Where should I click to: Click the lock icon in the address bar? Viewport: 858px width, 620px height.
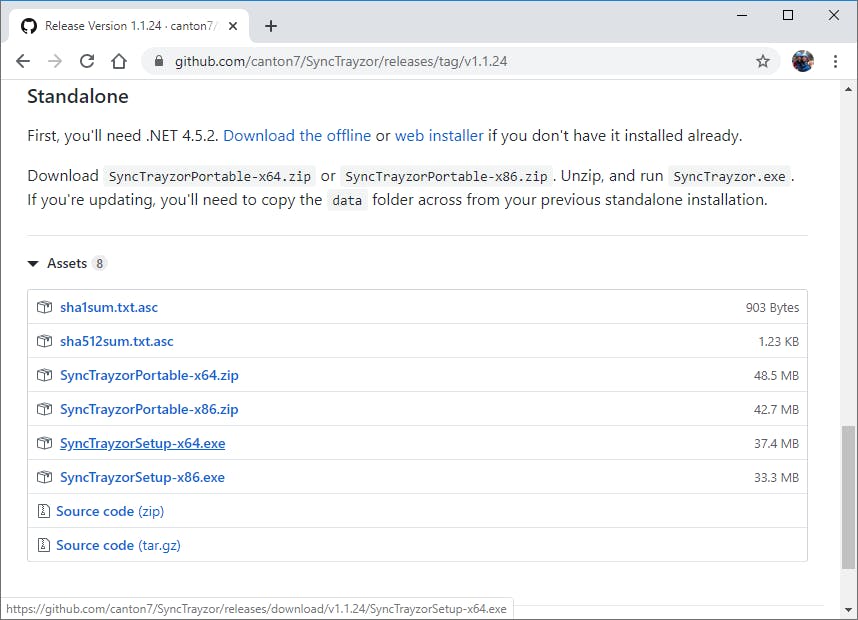(158, 61)
